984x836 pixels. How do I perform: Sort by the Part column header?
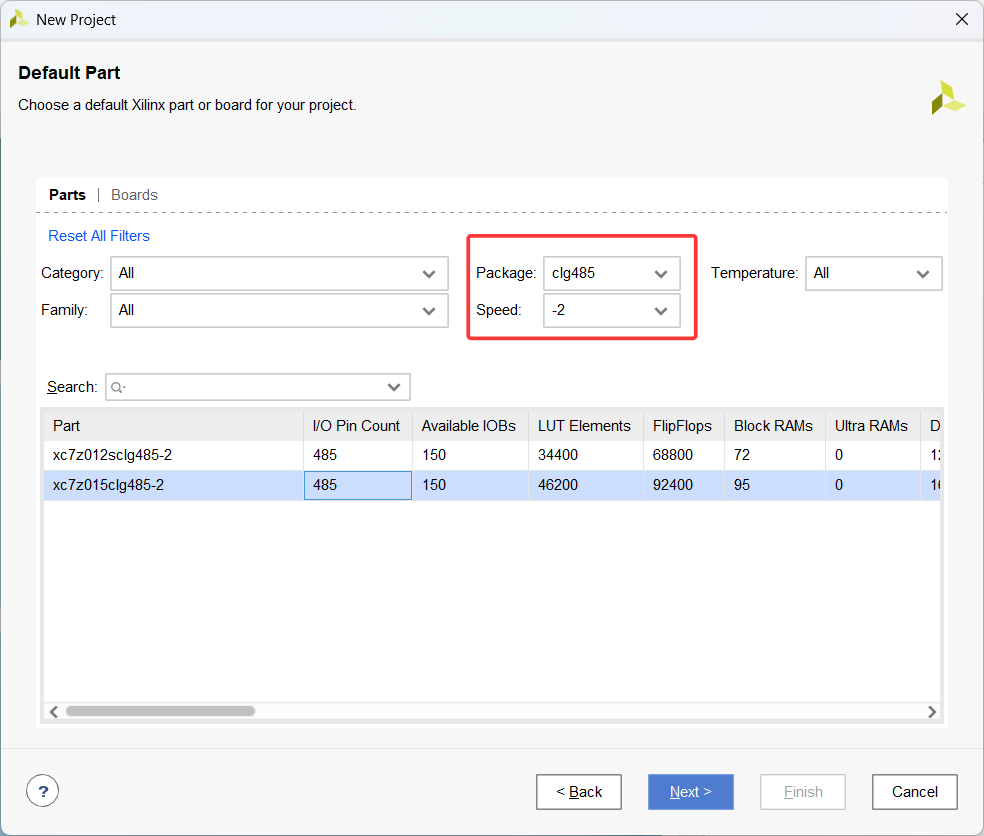pyautogui.click(x=173, y=426)
